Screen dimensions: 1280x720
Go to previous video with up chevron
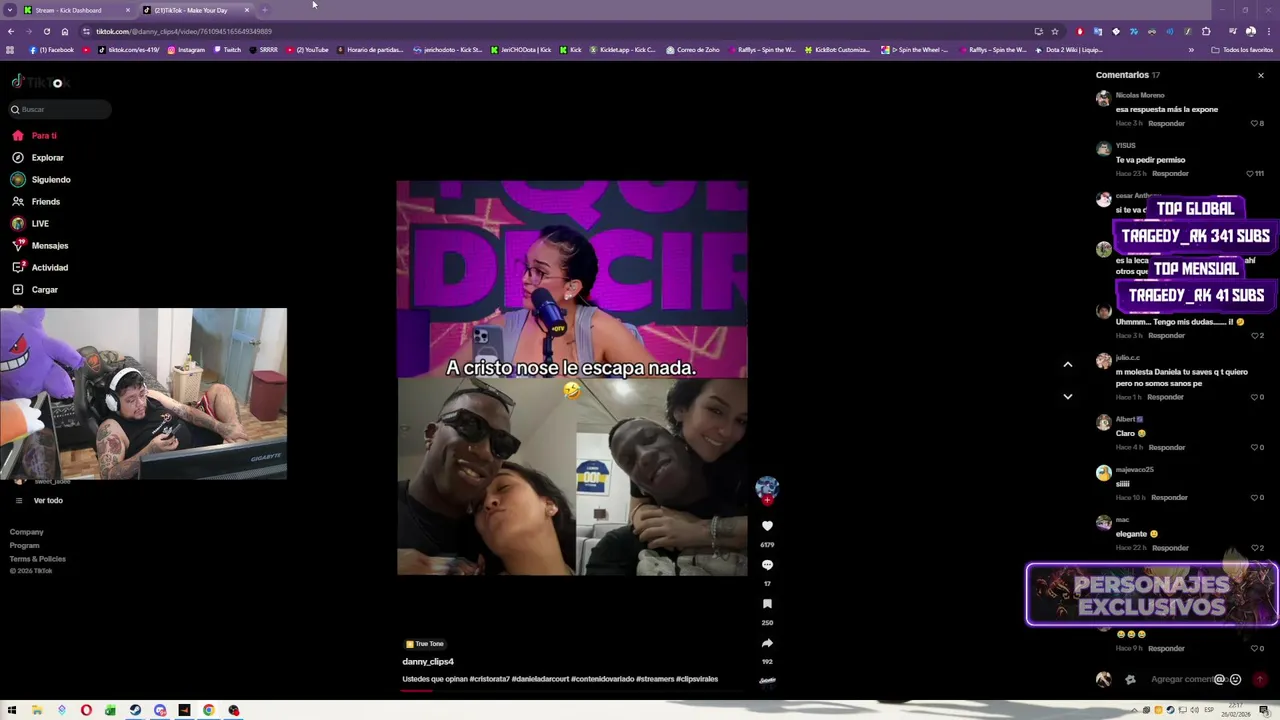tap(1068, 365)
